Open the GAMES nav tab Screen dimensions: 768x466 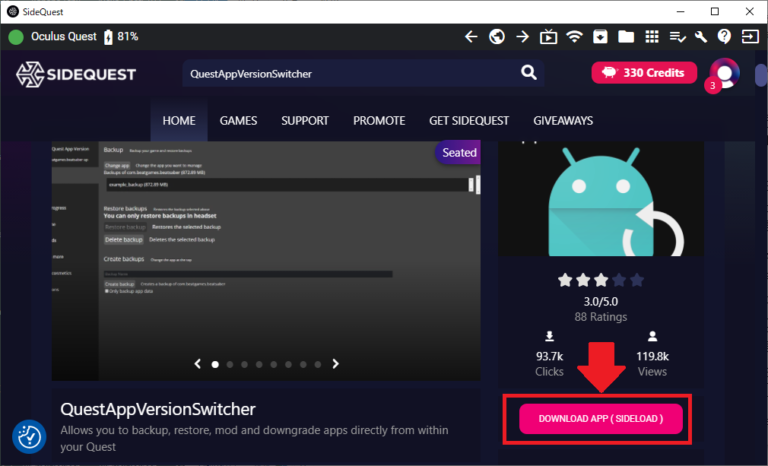[x=238, y=121]
